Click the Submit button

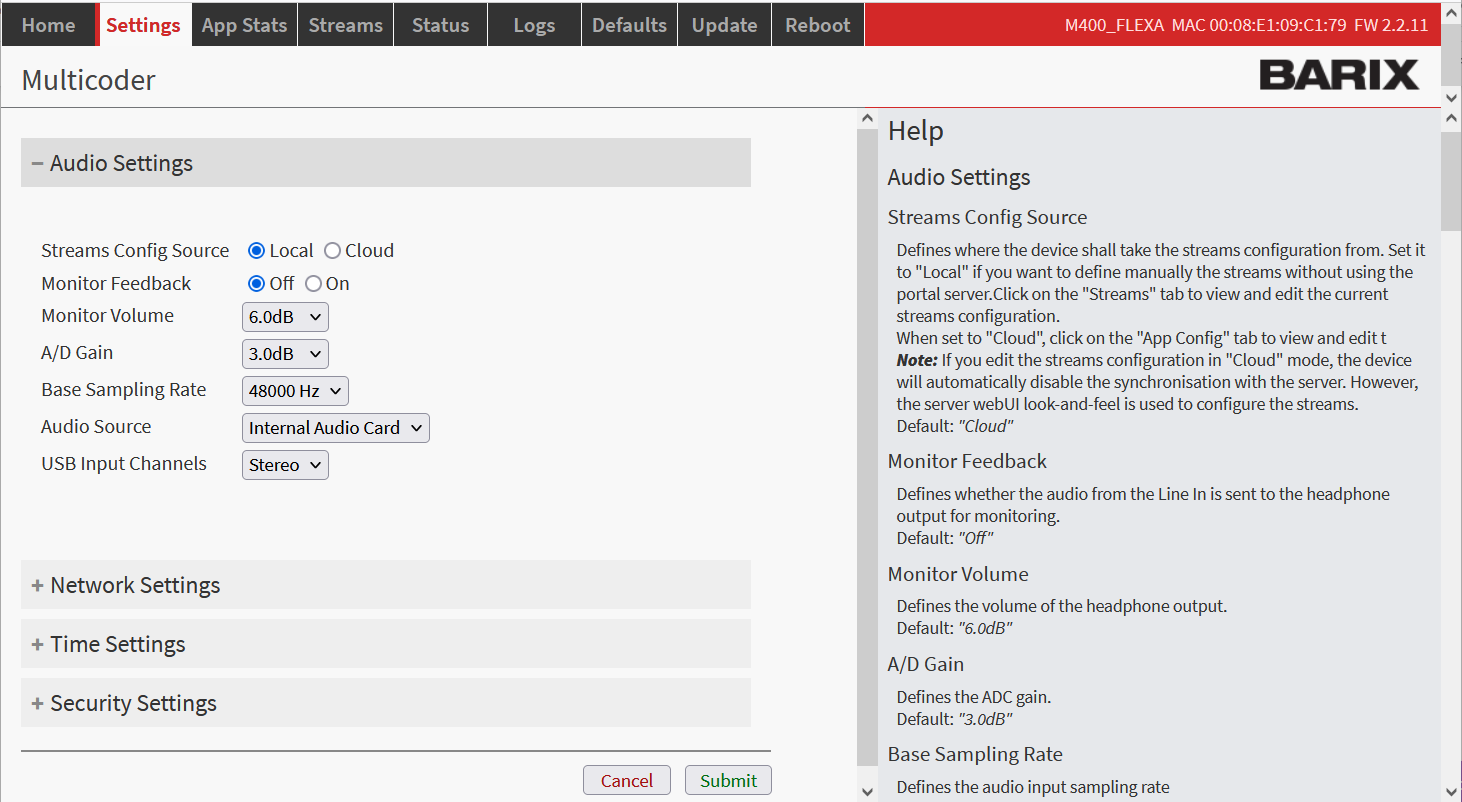[728, 781]
